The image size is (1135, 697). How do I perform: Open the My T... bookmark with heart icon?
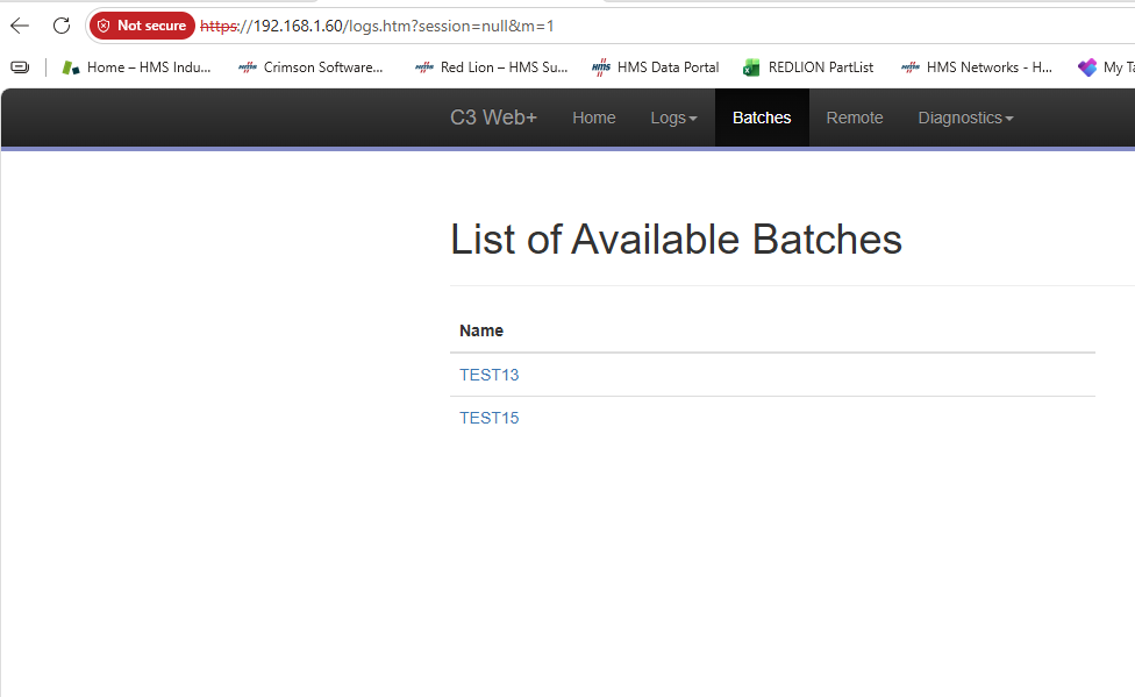pyautogui.click(x=1106, y=67)
